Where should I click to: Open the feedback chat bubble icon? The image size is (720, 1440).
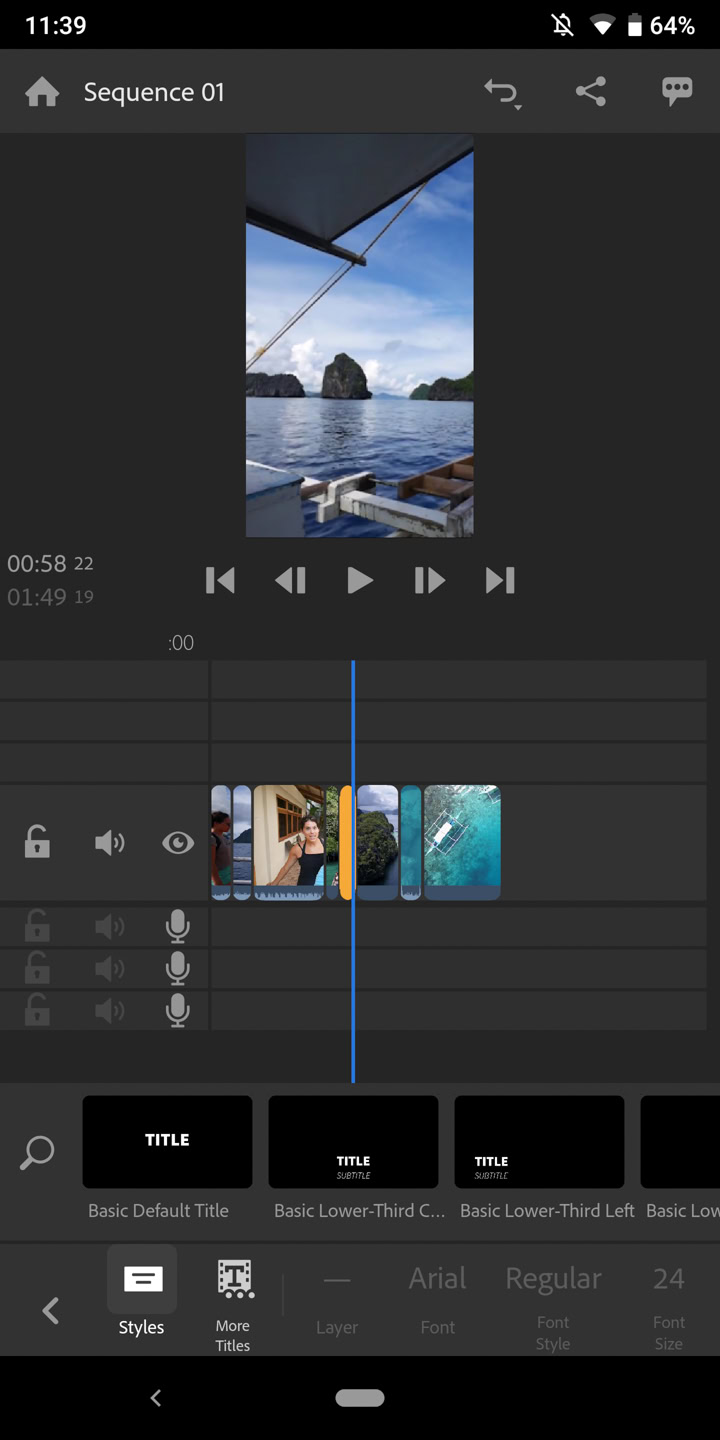pos(677,92)
